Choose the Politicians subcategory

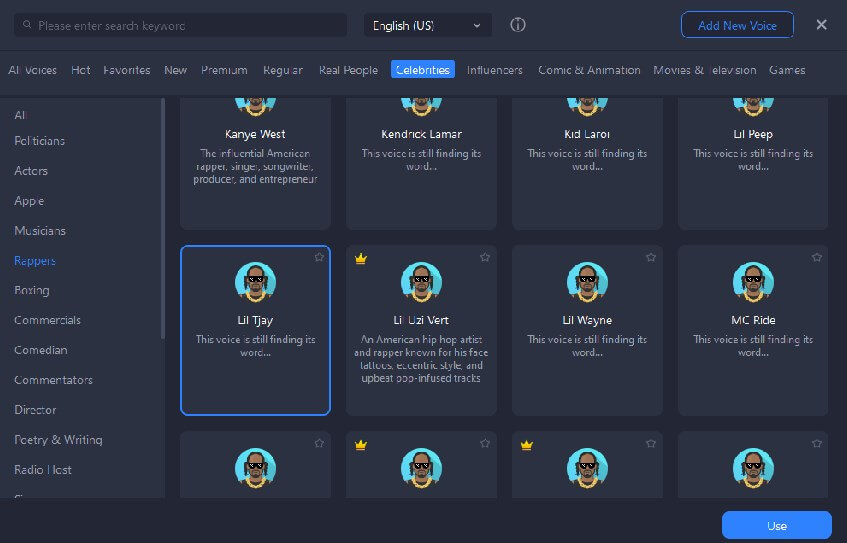pos(39,141)
